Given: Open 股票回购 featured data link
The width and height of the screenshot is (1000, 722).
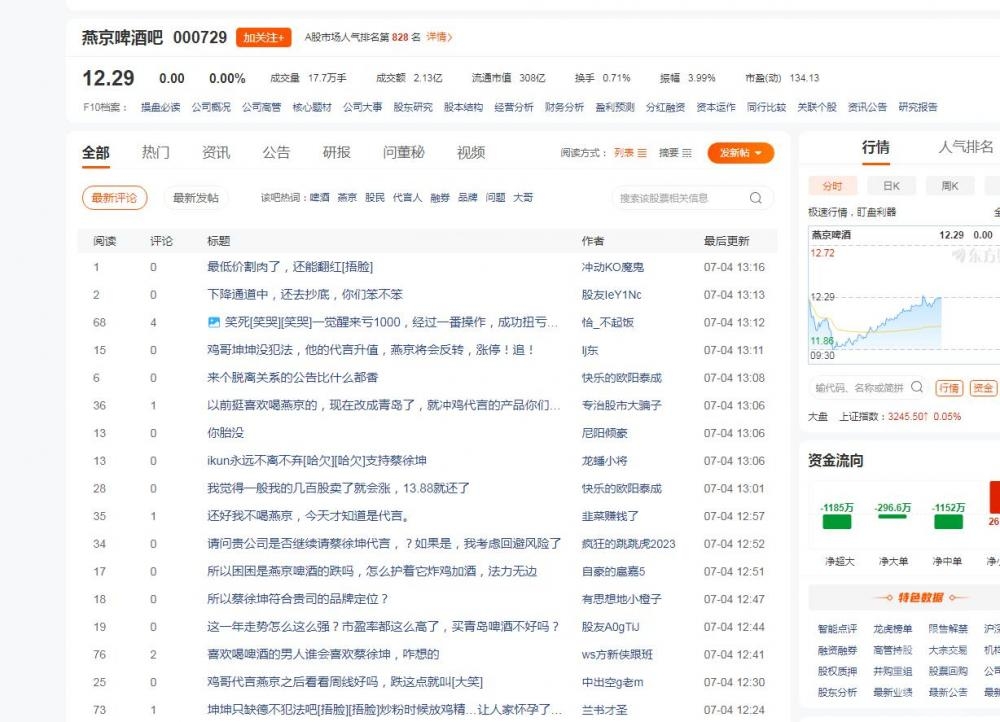Looking at the screenshot, I should 948,671.
